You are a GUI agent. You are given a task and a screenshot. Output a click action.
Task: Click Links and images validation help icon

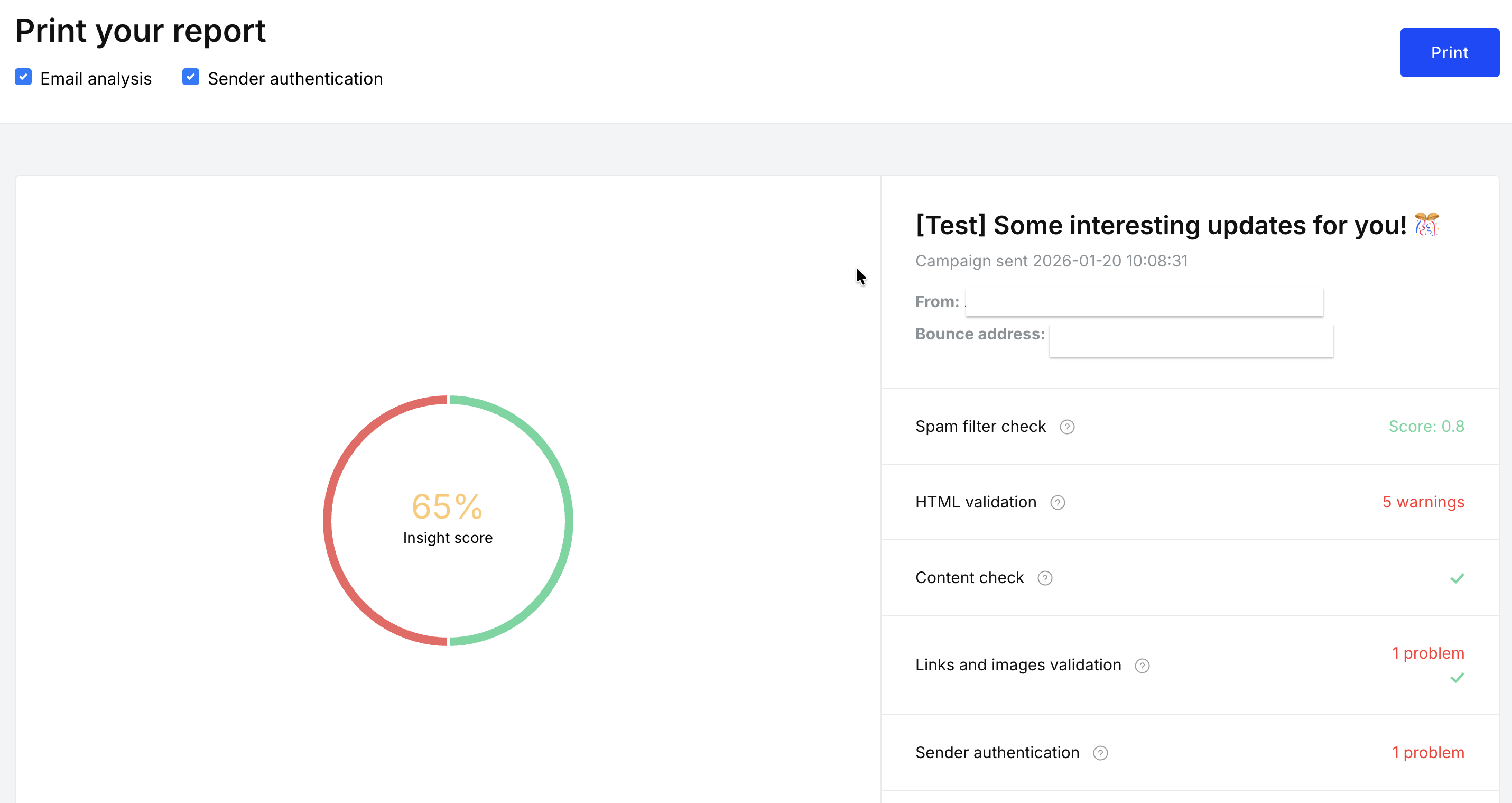click(x=1142, y=666)
